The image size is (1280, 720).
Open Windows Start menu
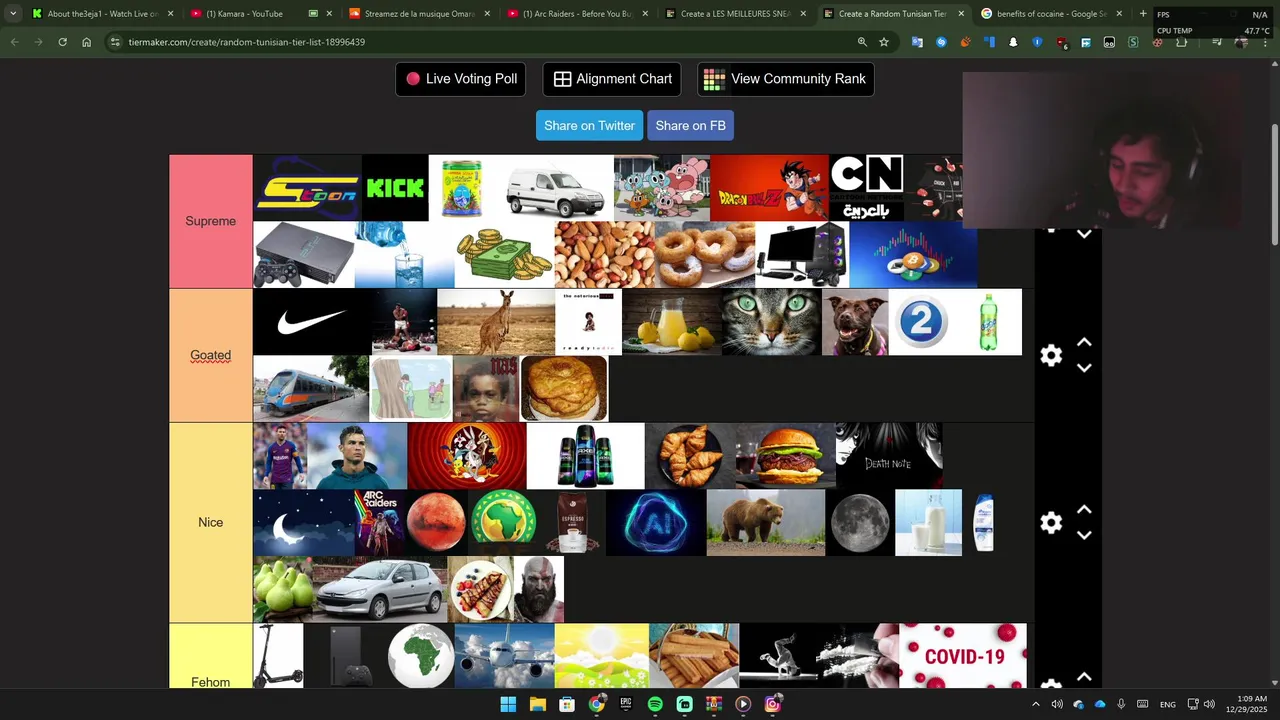click(x=508, y=704)
